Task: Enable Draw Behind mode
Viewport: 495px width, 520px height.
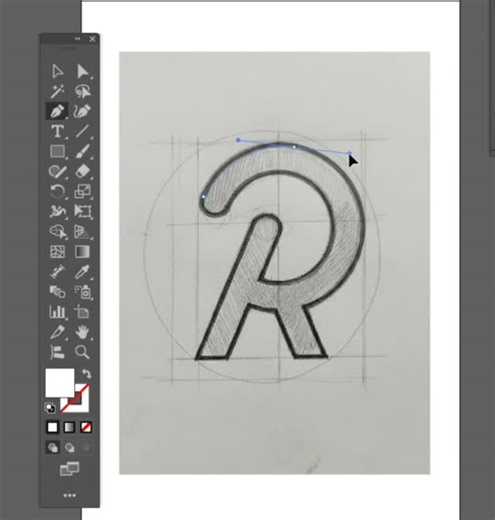Action: point(69,447)
